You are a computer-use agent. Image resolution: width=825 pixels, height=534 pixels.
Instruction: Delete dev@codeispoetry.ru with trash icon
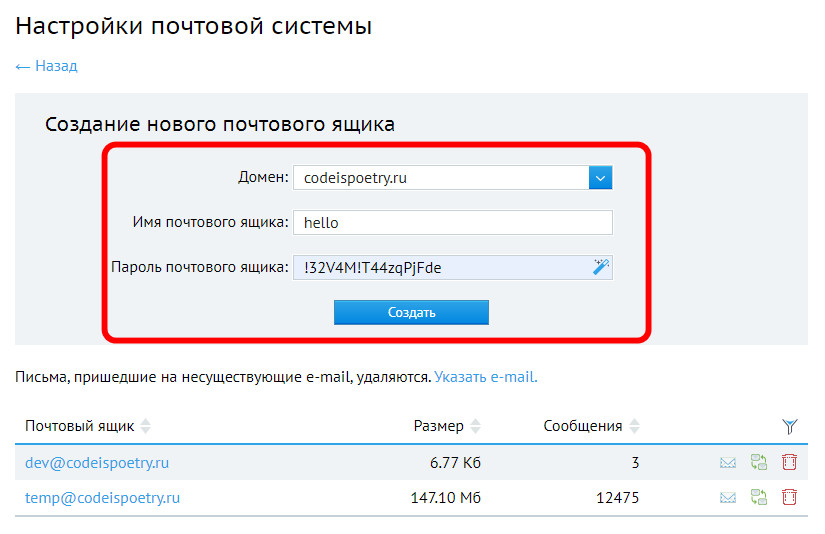click(x=789, y=462)
